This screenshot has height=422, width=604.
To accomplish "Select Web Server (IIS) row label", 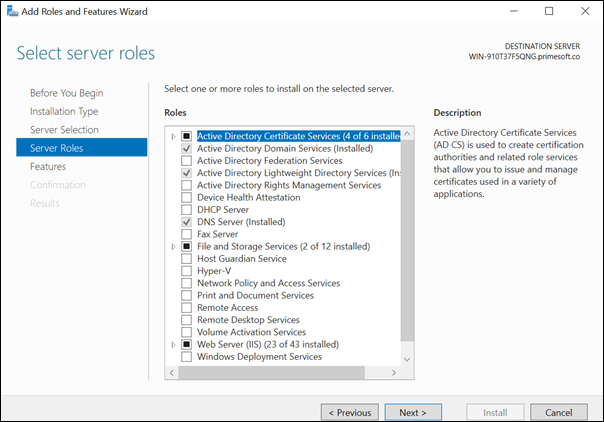I will tap(268, 345).
